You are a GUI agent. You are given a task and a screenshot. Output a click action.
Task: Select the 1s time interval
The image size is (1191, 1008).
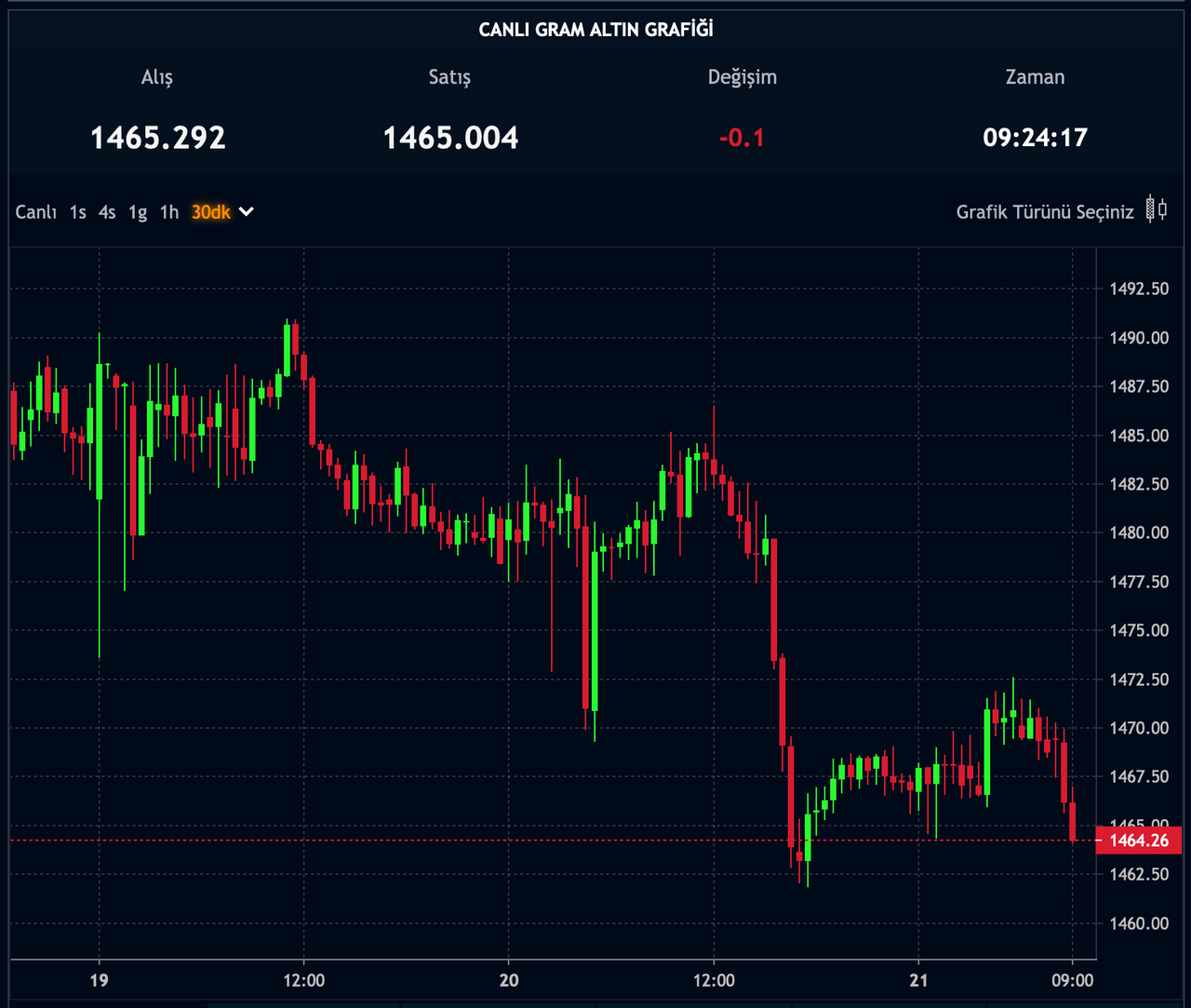pyautogui.click(x=77, y=212)
